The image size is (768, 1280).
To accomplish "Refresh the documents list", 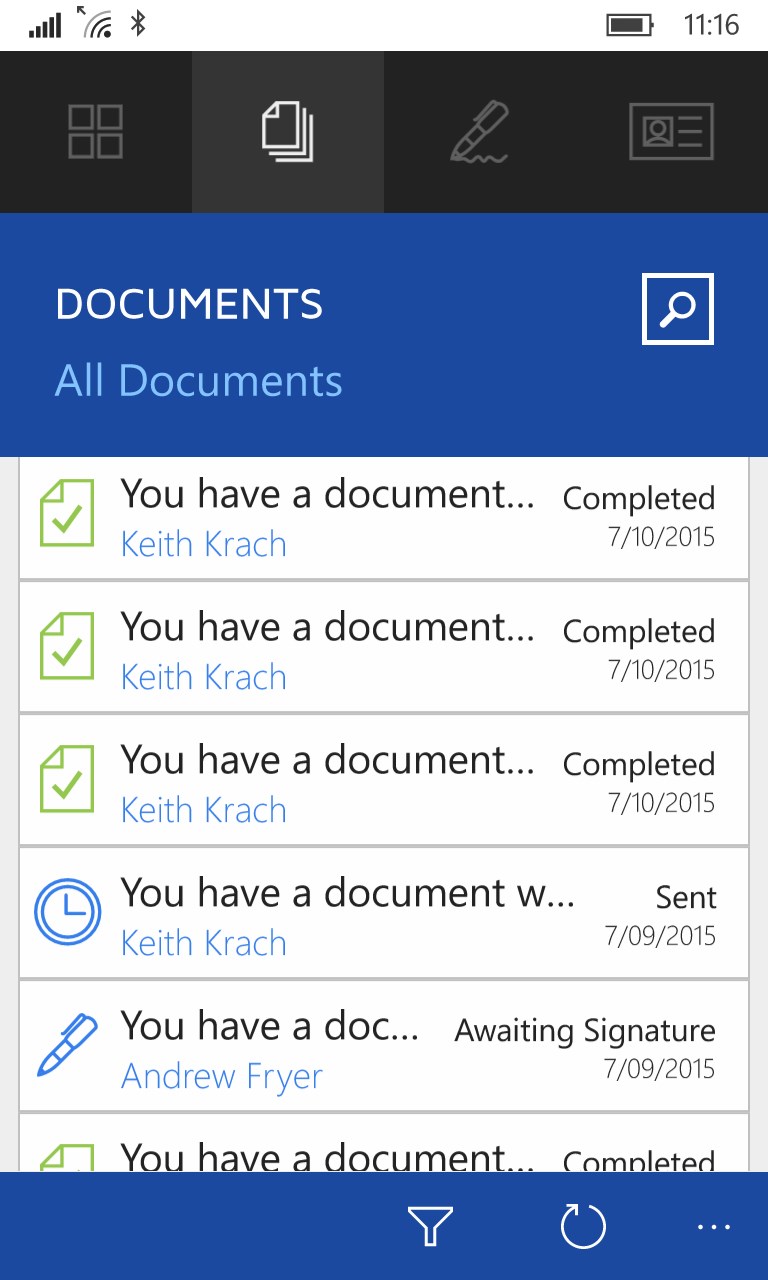I will (583, 1226).
